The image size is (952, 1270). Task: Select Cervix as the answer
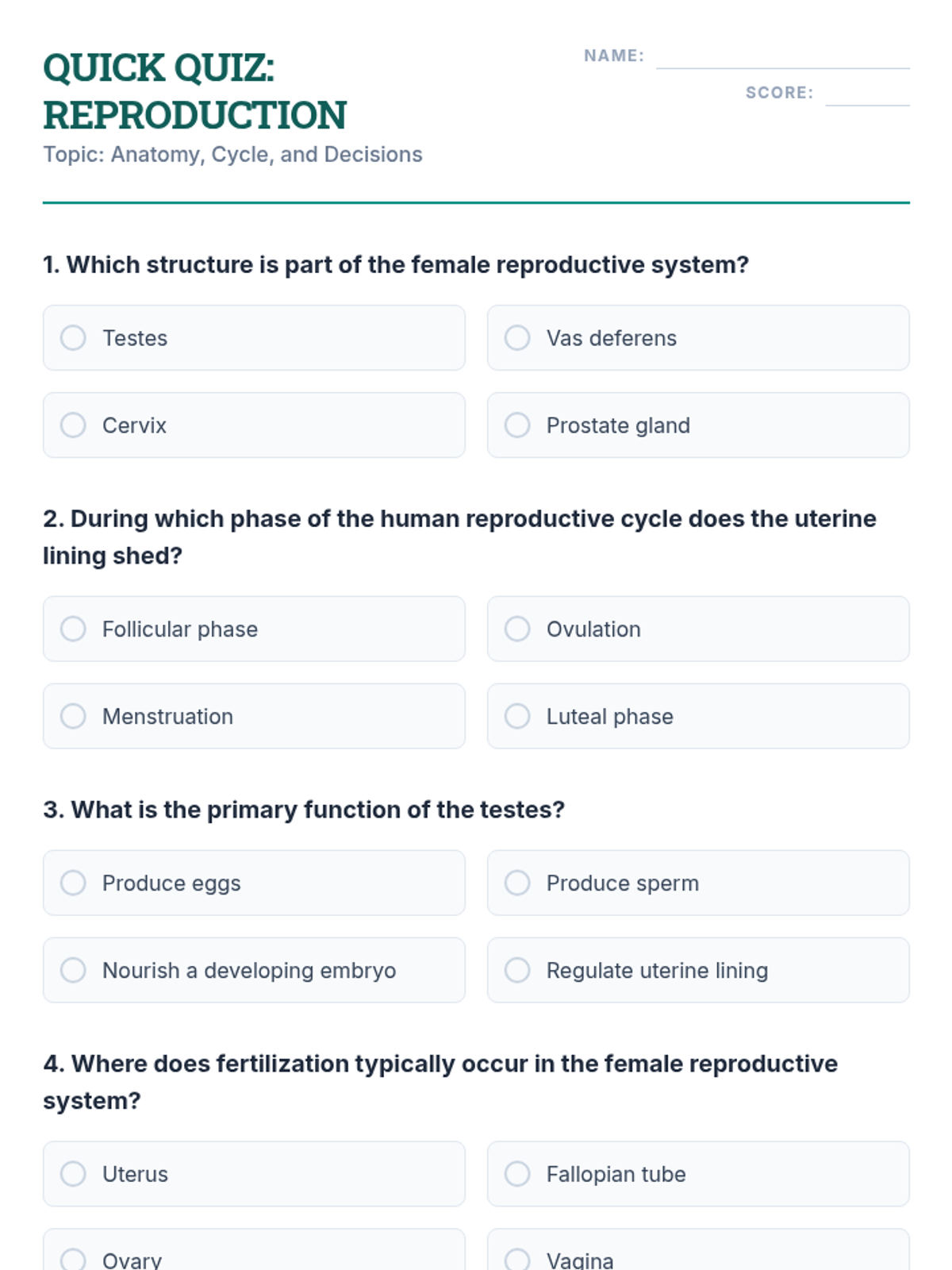pyautogui.click(x=254, y=425)
